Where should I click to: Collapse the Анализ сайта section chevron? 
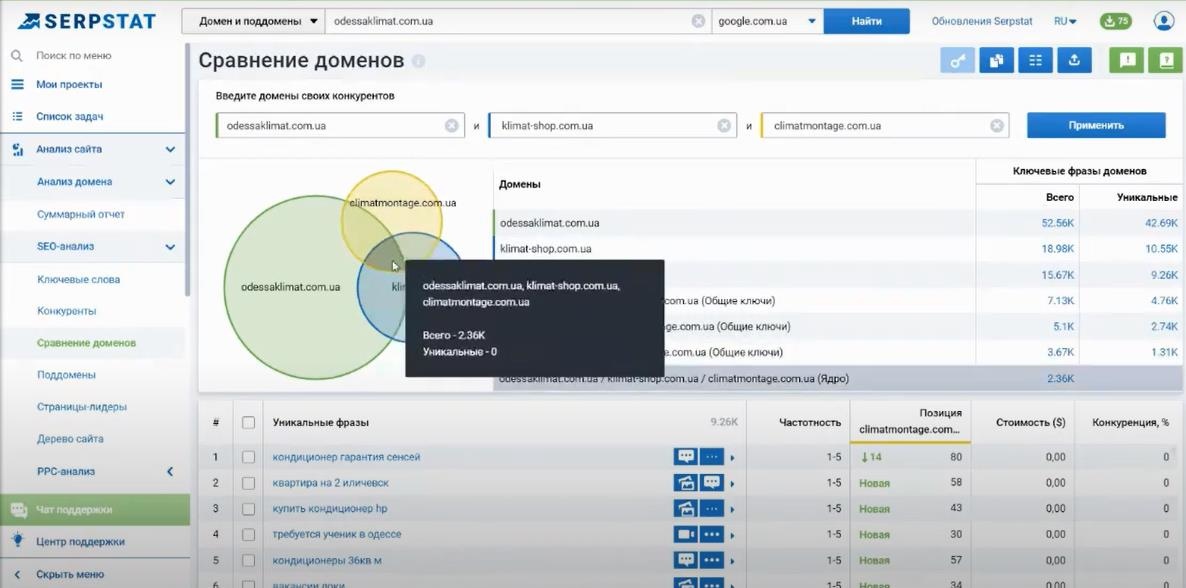pyautogui.click(x=170, y=150)
